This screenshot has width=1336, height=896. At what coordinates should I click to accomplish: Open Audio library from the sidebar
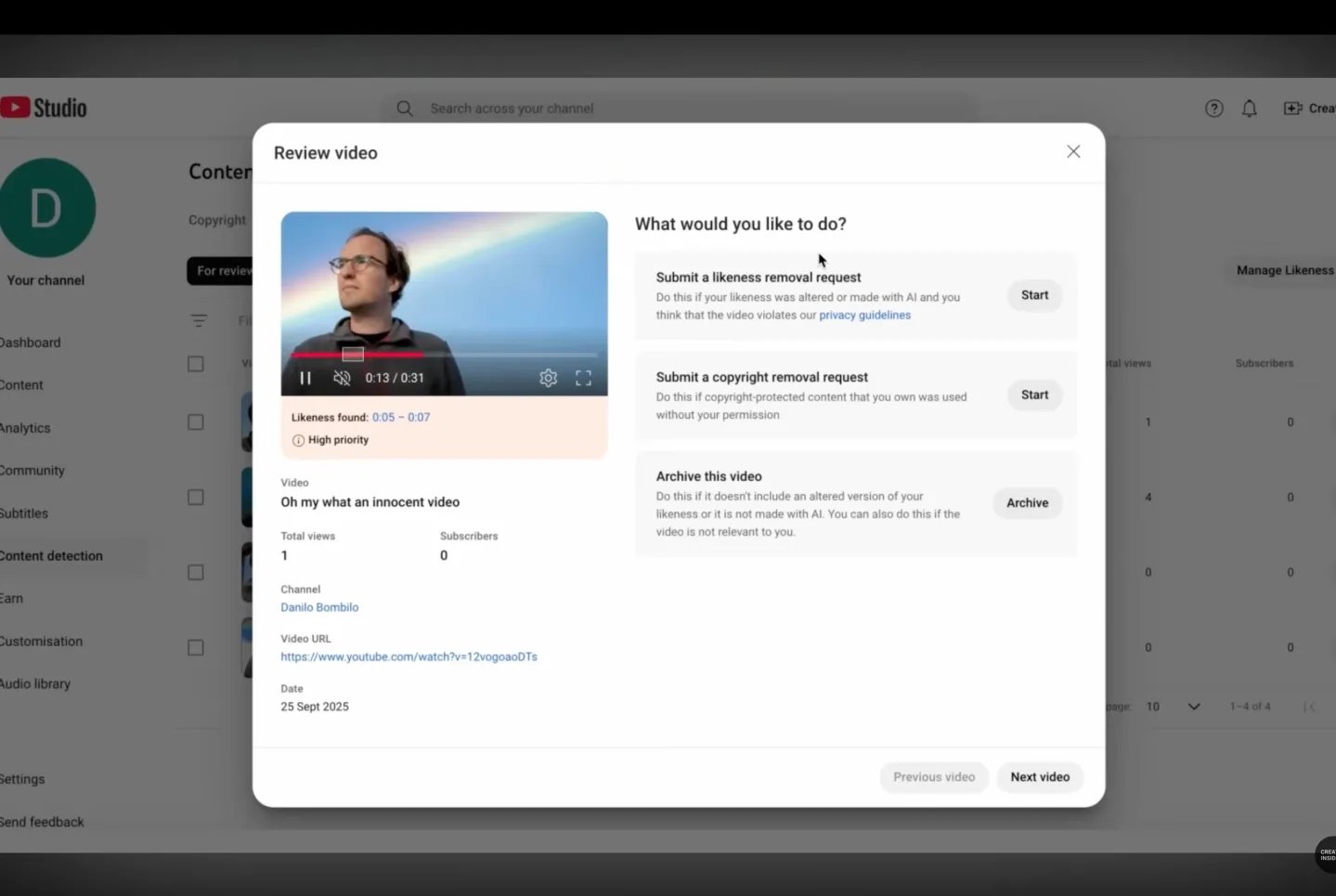(x=35, y=683)
